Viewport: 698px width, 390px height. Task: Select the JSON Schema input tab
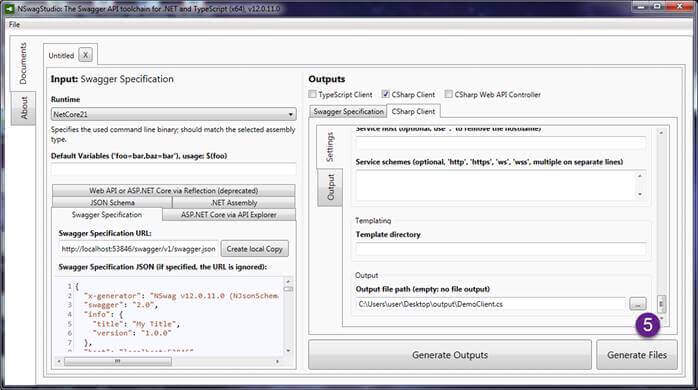112,203
